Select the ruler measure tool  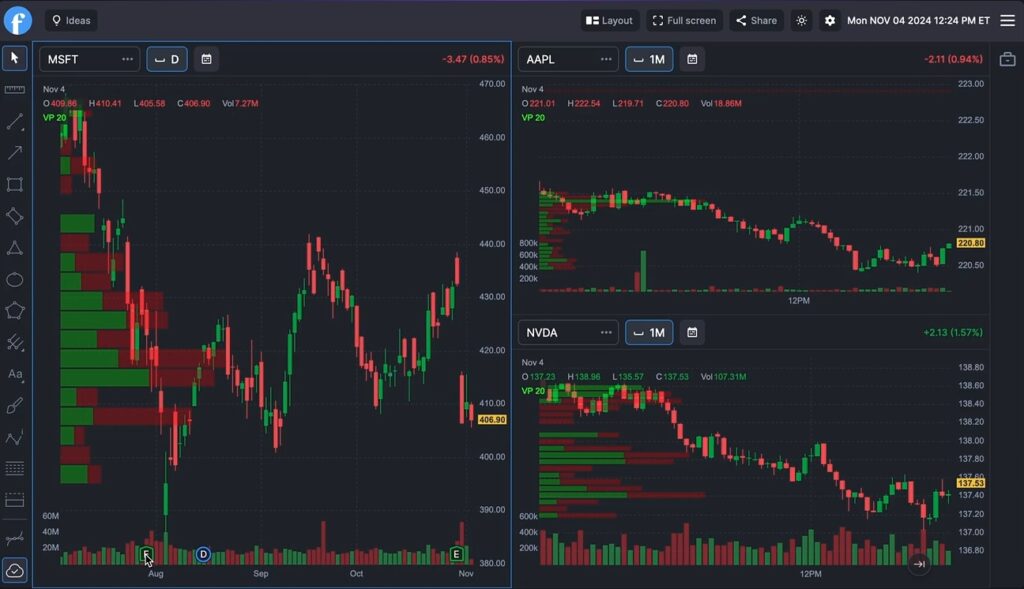(x=14, y=89)
